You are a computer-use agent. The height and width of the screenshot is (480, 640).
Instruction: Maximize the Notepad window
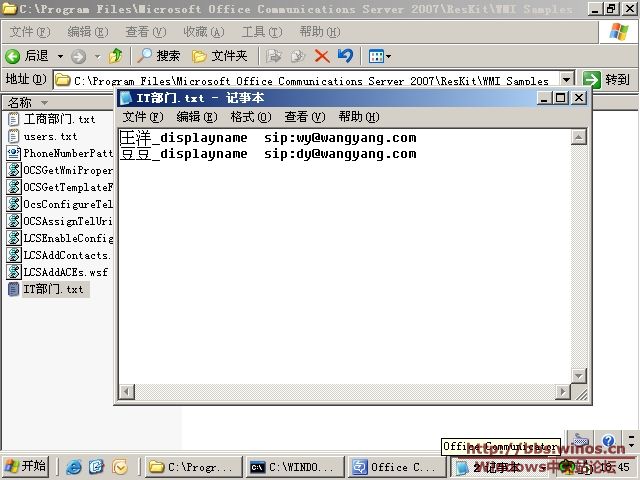(560, 98)
